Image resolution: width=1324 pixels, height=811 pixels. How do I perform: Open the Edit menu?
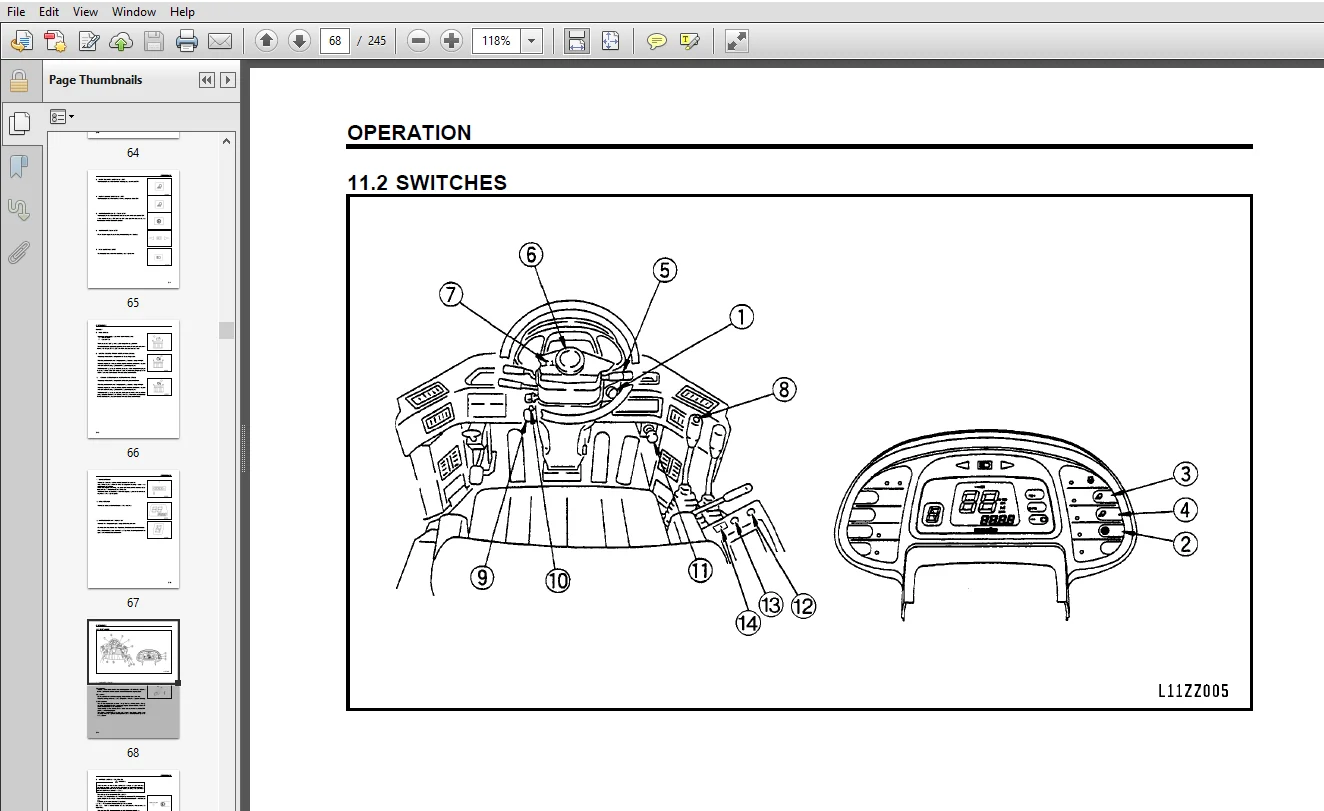click(48, 12)
